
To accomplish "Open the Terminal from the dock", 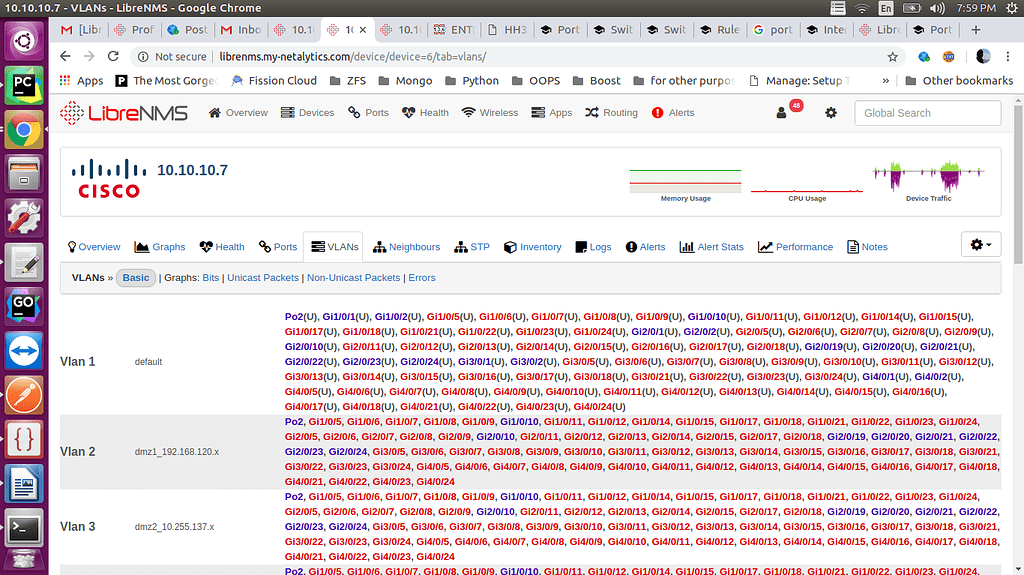I will pos(23,526).
